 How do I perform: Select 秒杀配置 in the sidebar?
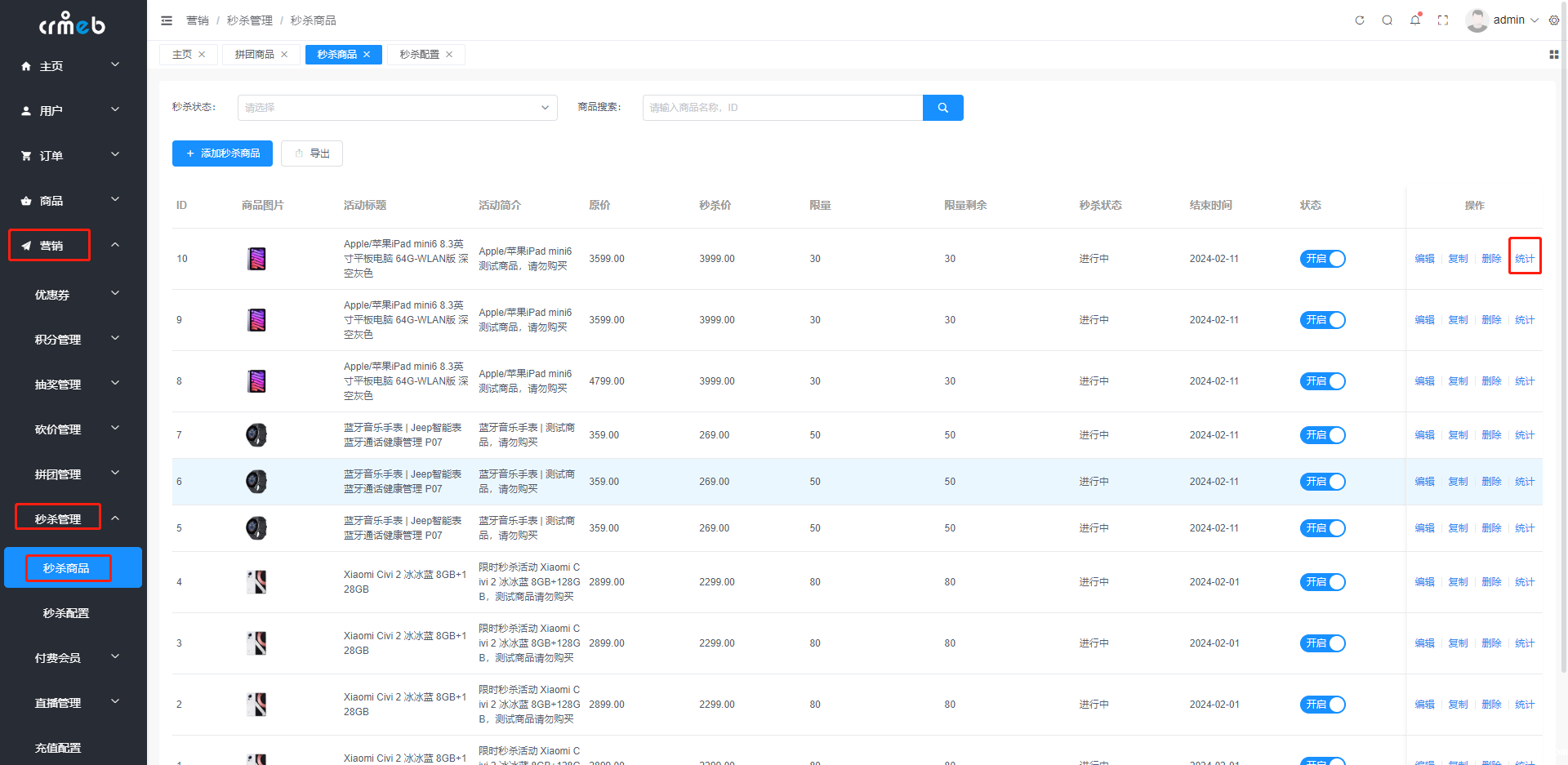click(x=66, y=613)
